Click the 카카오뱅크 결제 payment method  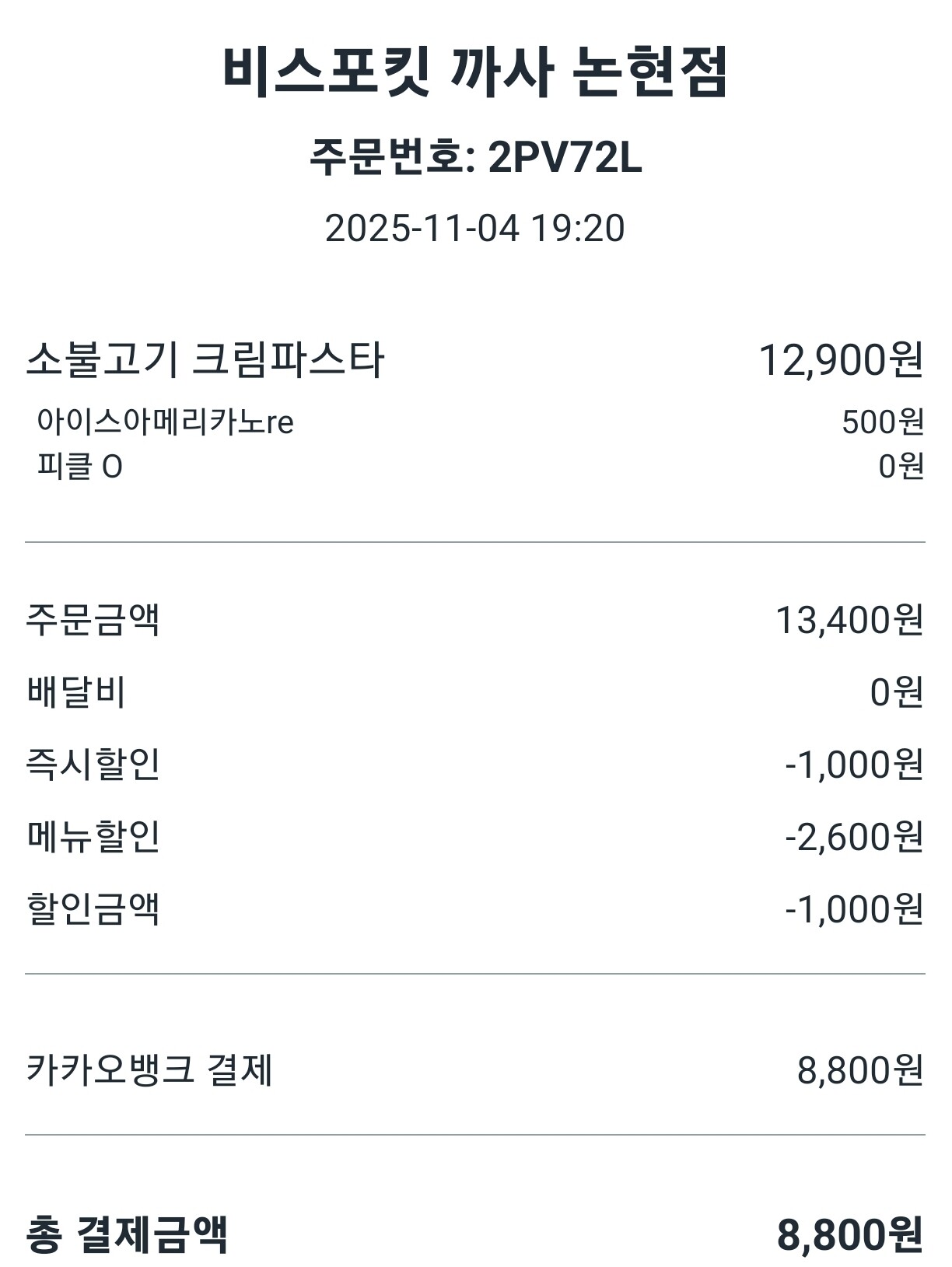(149, 1070)
